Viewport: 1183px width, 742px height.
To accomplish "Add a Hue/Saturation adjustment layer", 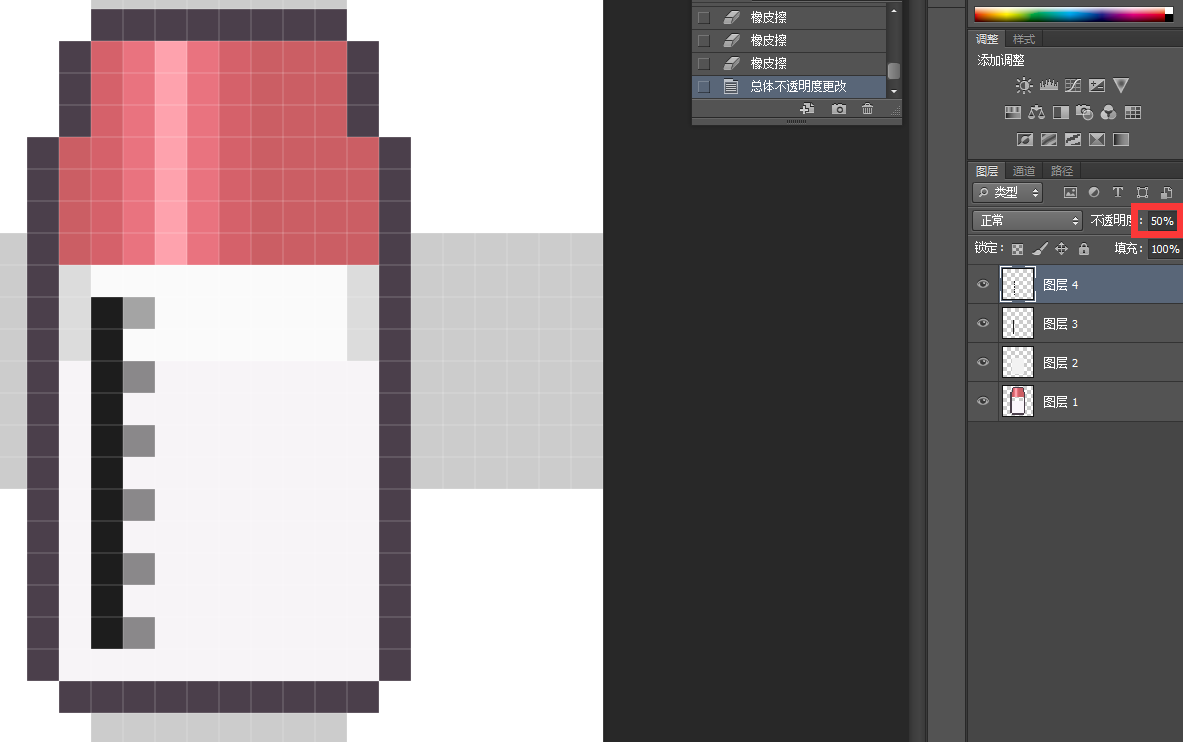I will 1012,112.
